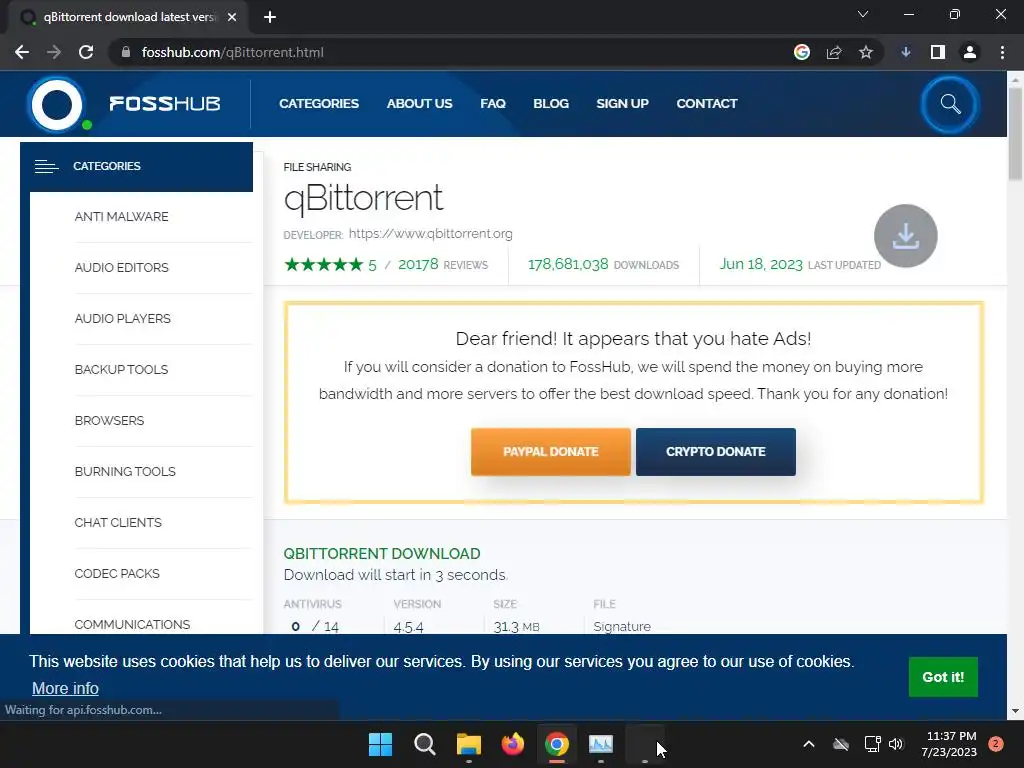
Task: Select the BROWSERS category
Action: [109, 421]
